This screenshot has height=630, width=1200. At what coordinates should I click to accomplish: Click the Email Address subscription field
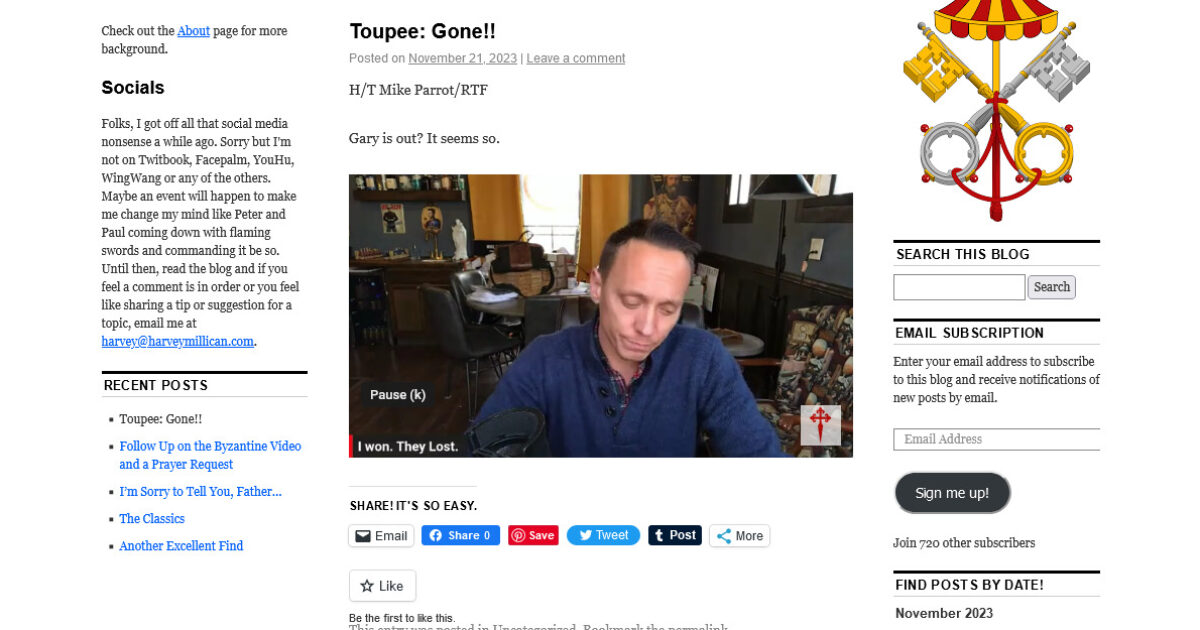tap(997, 439)
